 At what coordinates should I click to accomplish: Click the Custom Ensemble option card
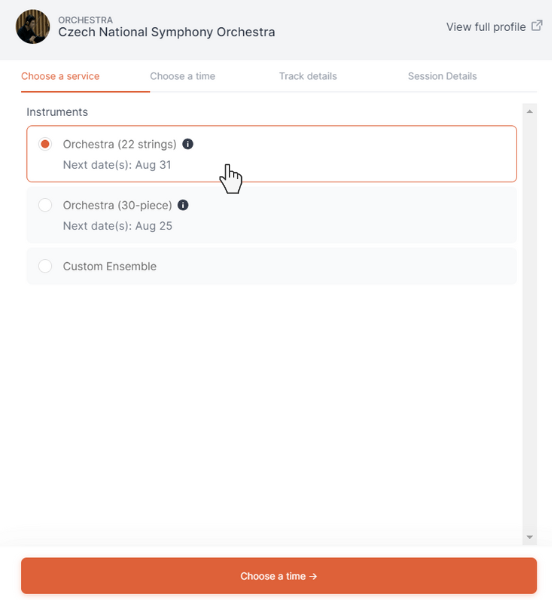pyautogui.click(x=271, y=266)
